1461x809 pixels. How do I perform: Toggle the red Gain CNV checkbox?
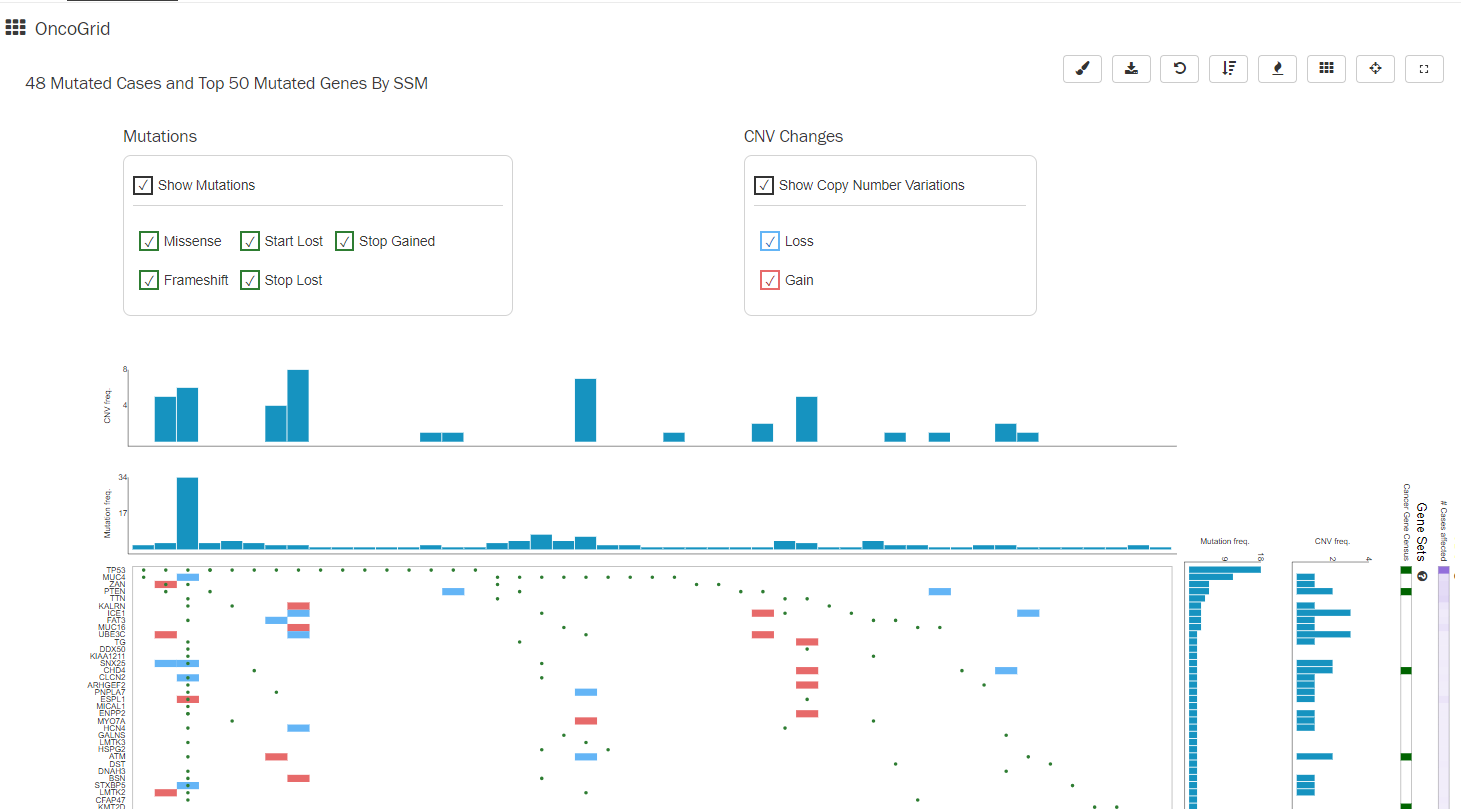[x=770, y=280]
